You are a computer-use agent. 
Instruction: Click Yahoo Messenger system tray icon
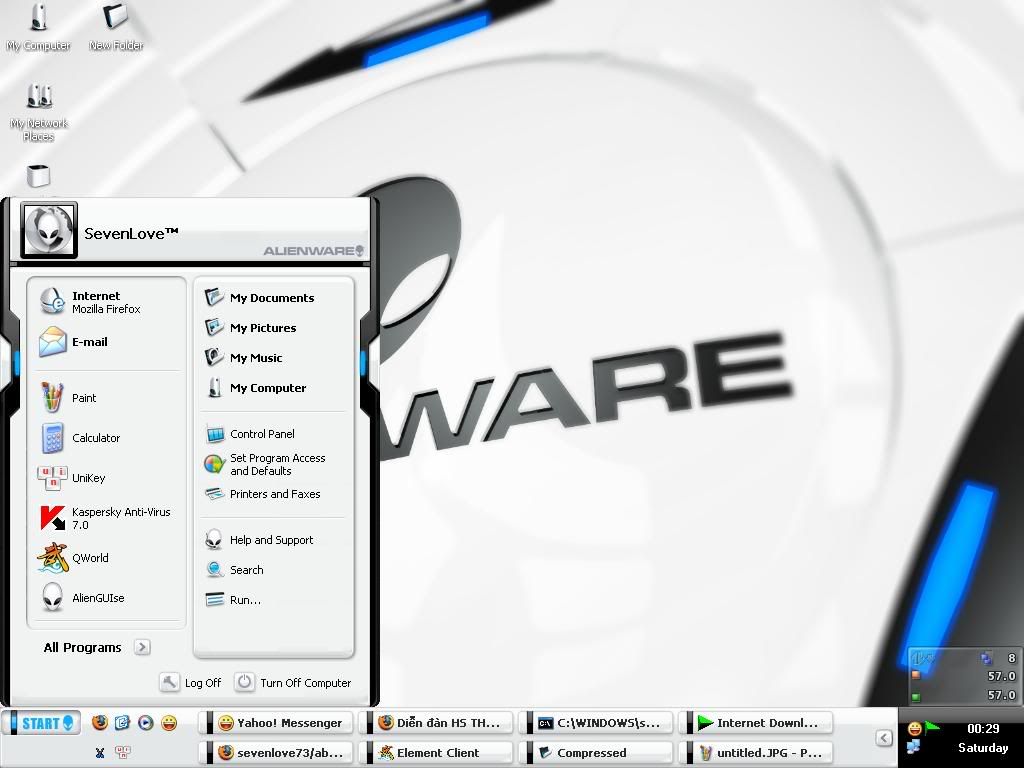point(914,728)
